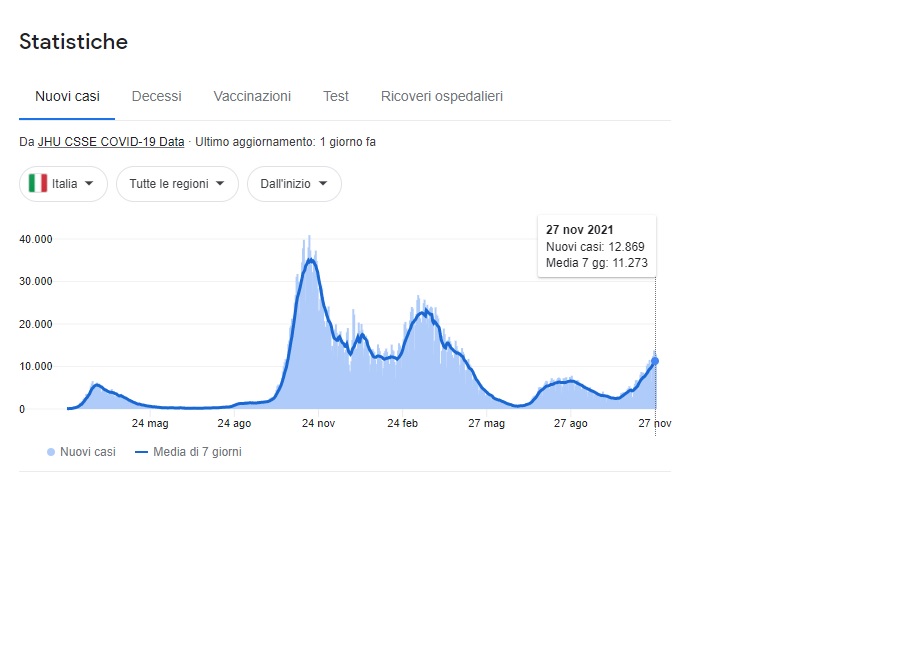
Task: Click the Italian flag icon
Action: pos(38,183)
